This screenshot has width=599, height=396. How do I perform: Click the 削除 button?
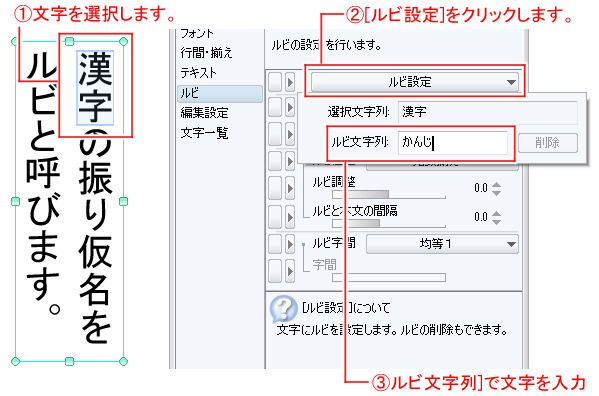tap(547, 143)
